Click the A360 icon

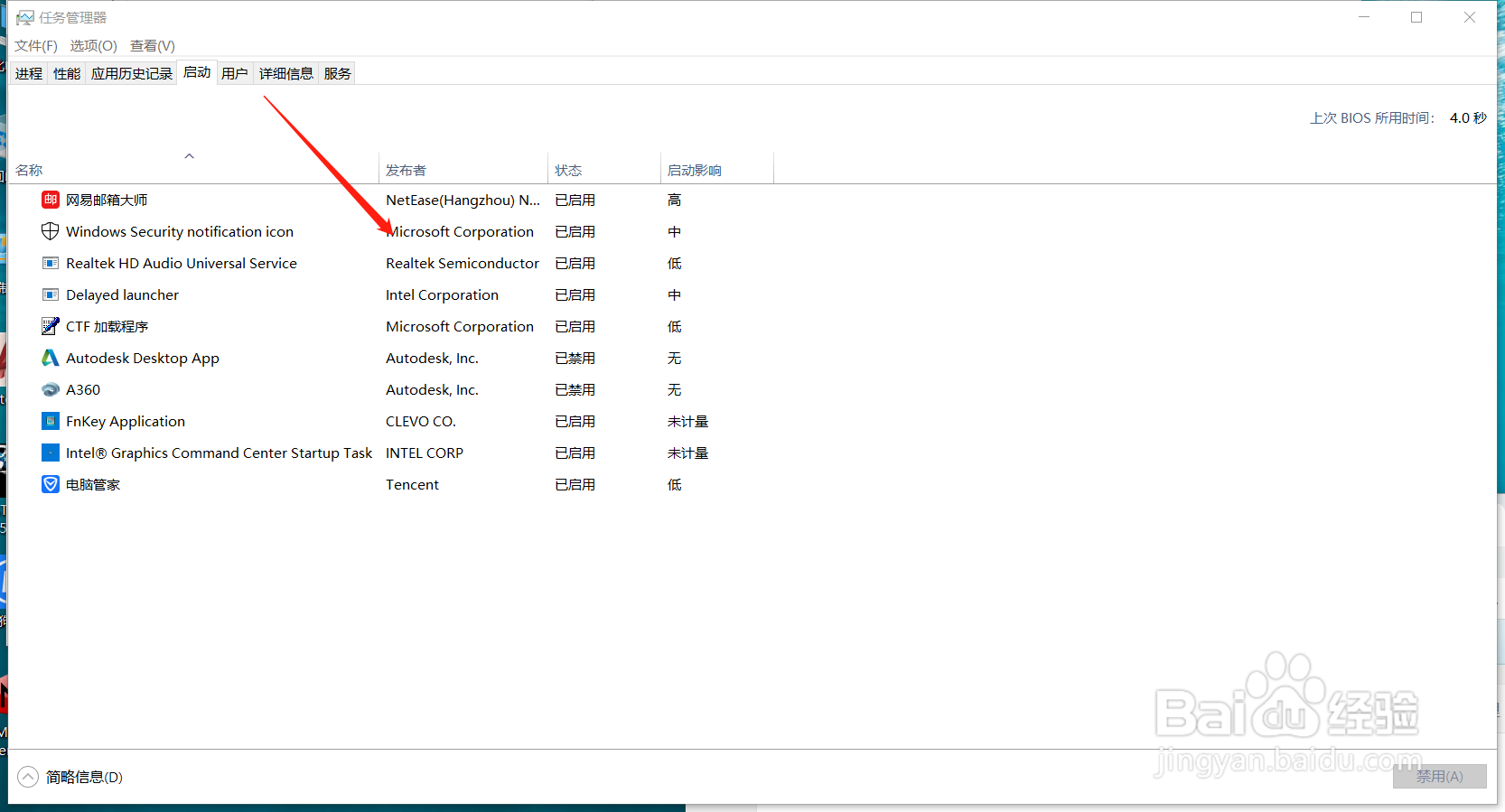(51, 389)
